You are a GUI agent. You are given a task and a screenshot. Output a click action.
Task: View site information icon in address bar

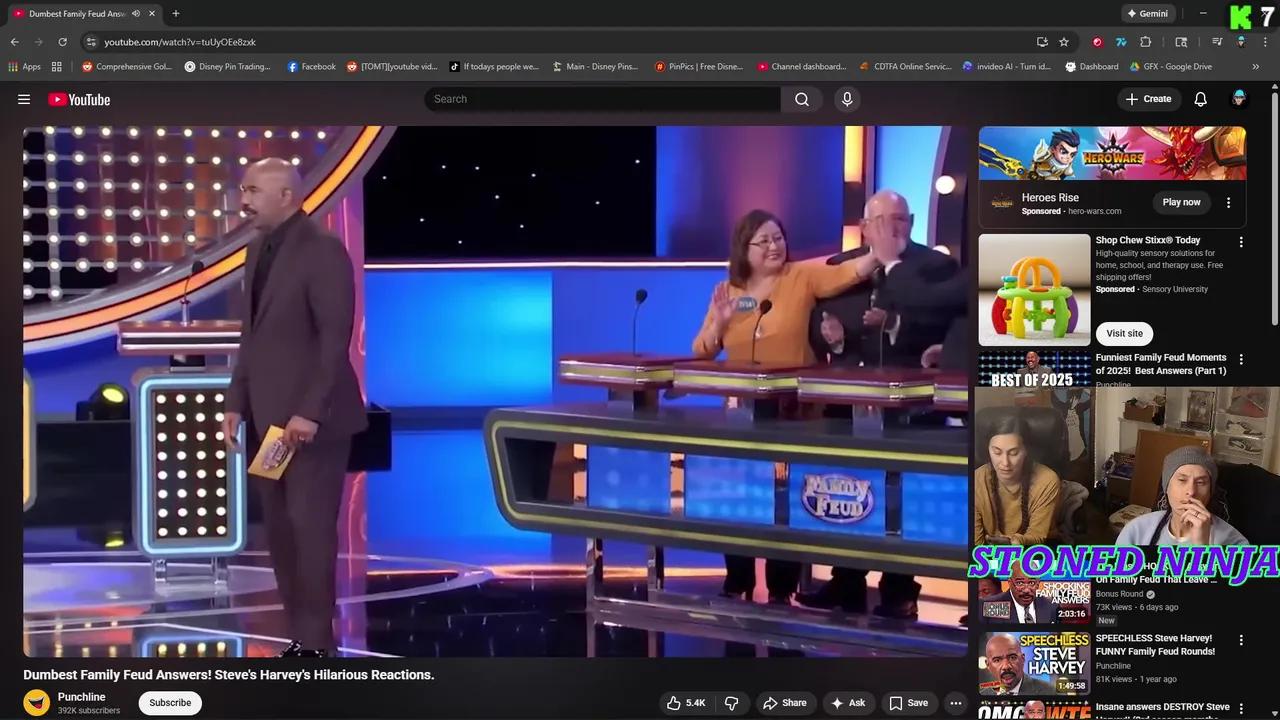[x=91, y=42]
